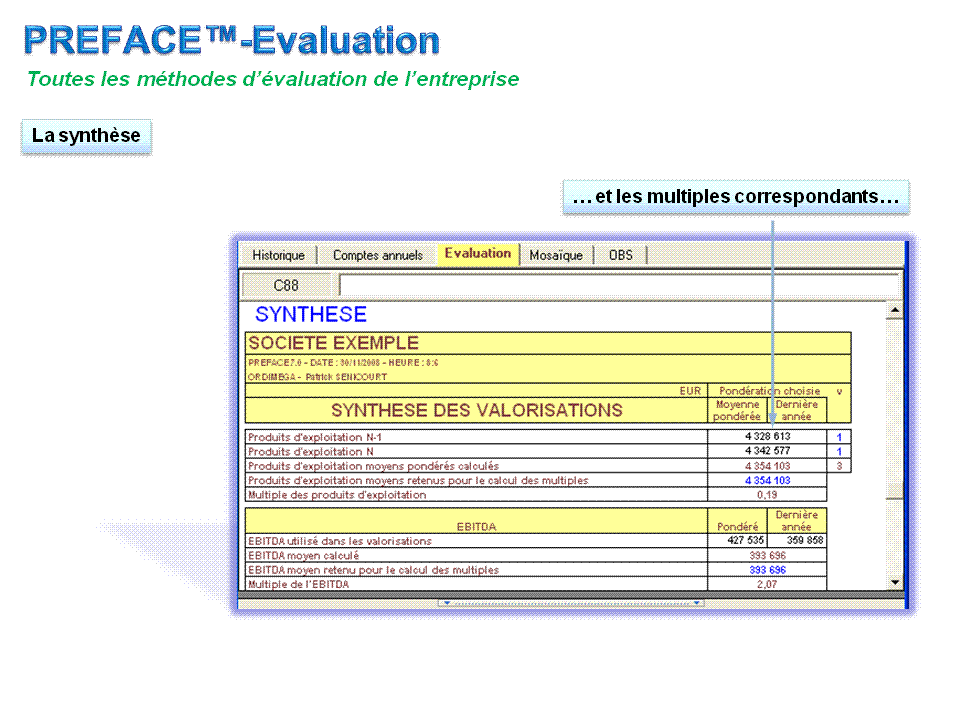The width and height of the screenshot is (960, 720).
Task: Switch to the Comptes annuels tab
Action: point(377,255)
